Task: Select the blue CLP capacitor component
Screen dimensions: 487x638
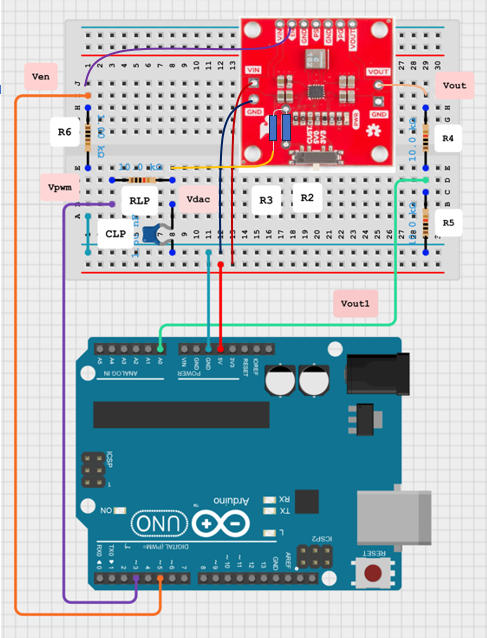Action: click(152, 234)
